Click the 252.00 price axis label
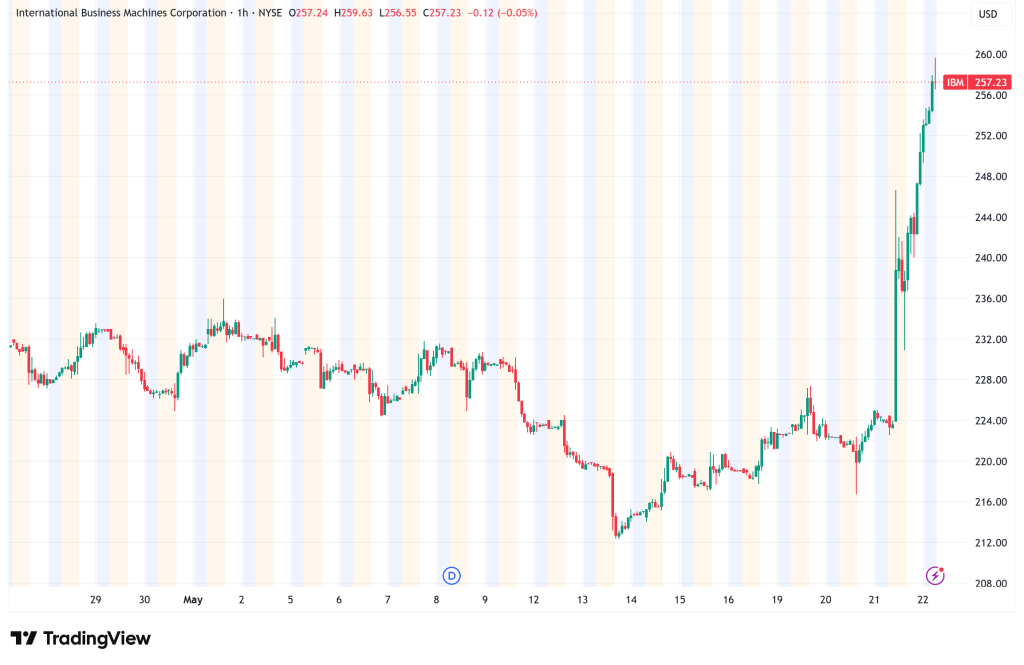The height and width of the screenshot is (665, 1024). (990, 136)
